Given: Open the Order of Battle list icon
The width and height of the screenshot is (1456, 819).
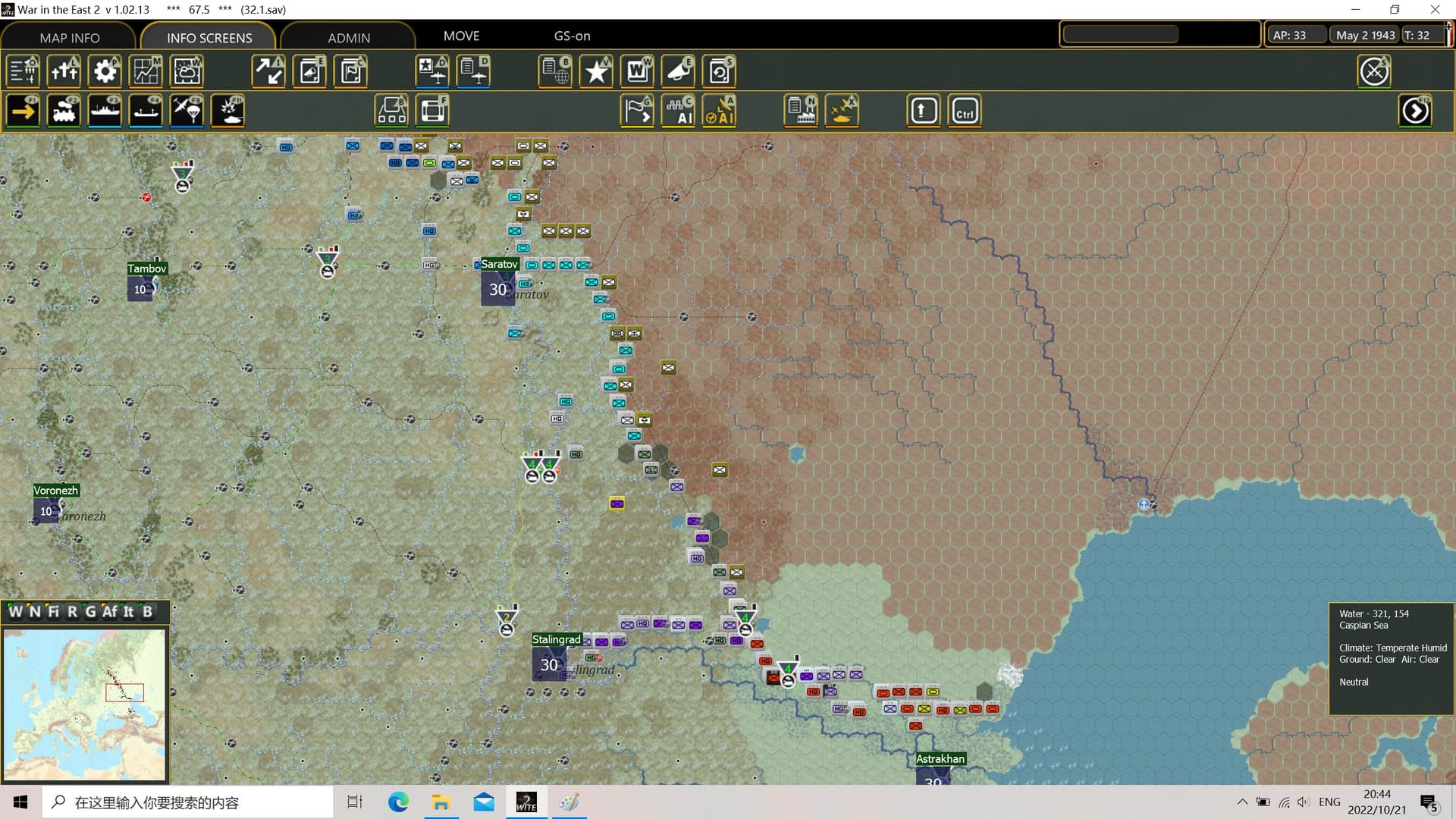Looking at the screenshot, I should (23, 71).
